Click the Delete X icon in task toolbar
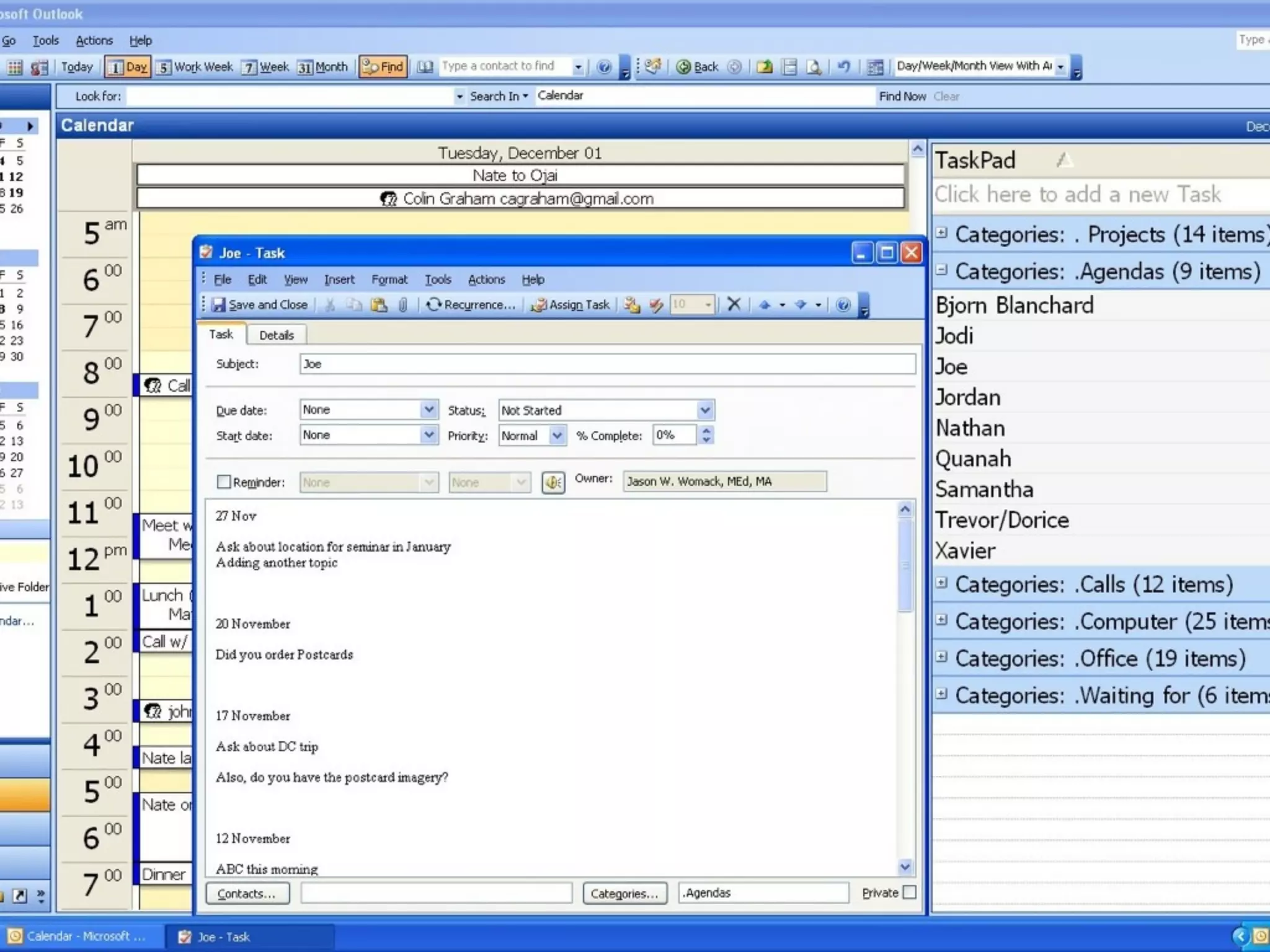This screenshot has width=1270, height=952. click(734, 304)
